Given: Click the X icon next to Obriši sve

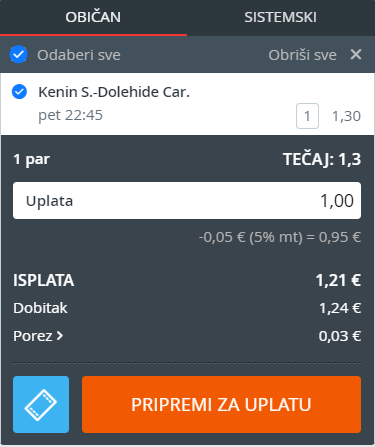Looking at the screenshot, I should (356, 54).
